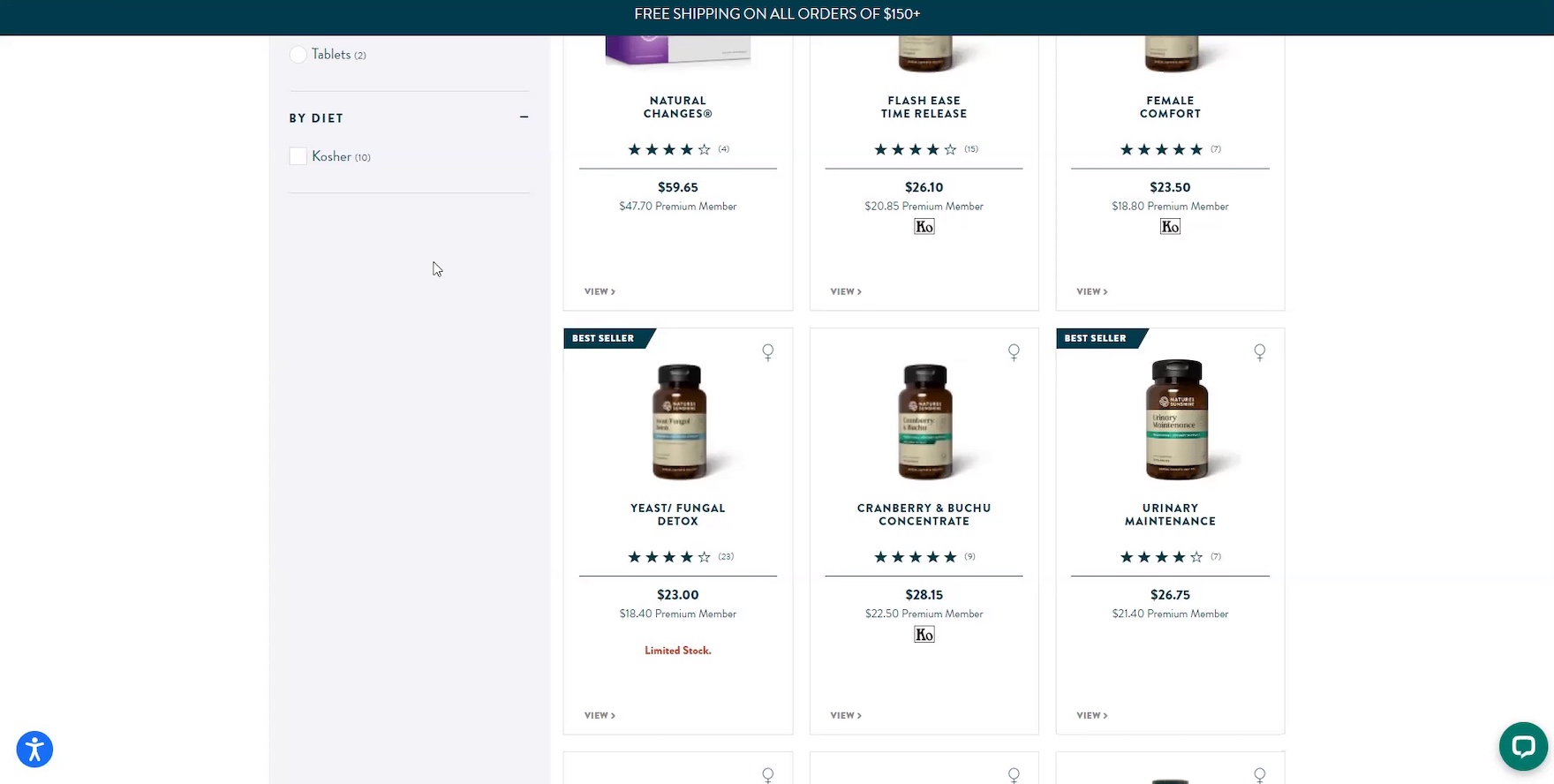The image size is (1554, 784).
Task: Collapse the By Diet filter section
Action: [524, 117]
